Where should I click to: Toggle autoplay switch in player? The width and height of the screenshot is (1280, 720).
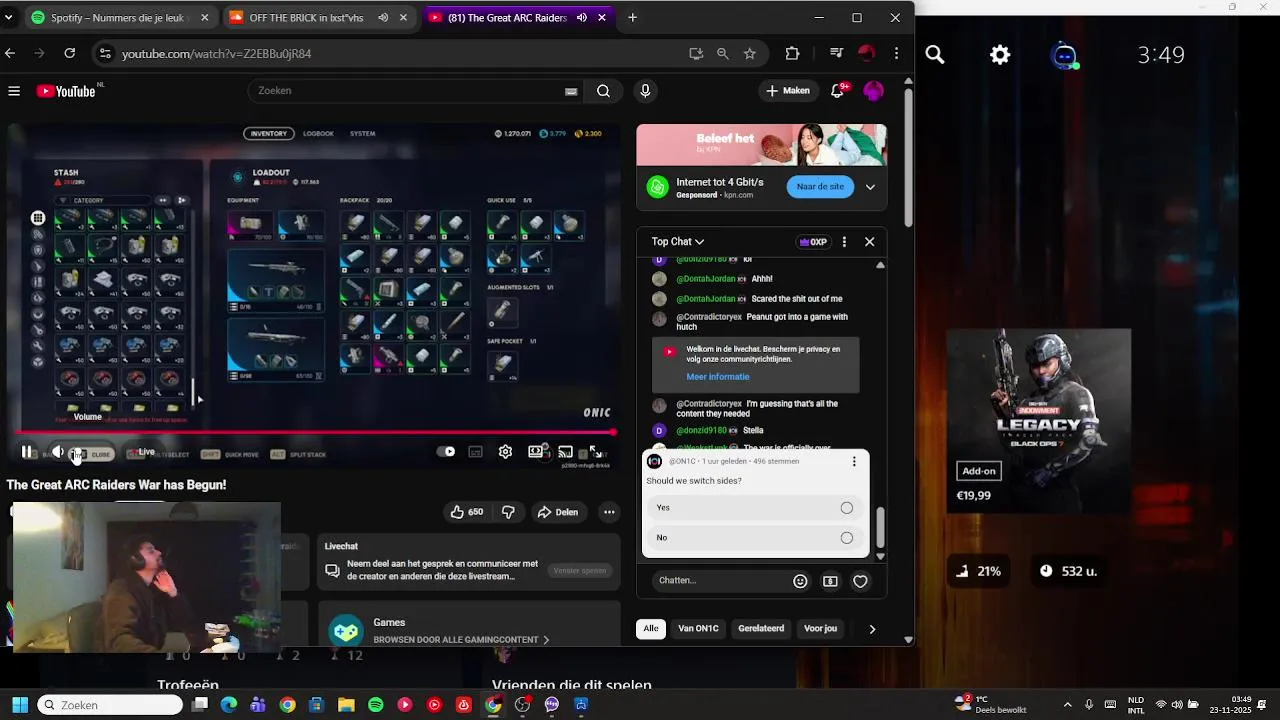pos(446,452)
